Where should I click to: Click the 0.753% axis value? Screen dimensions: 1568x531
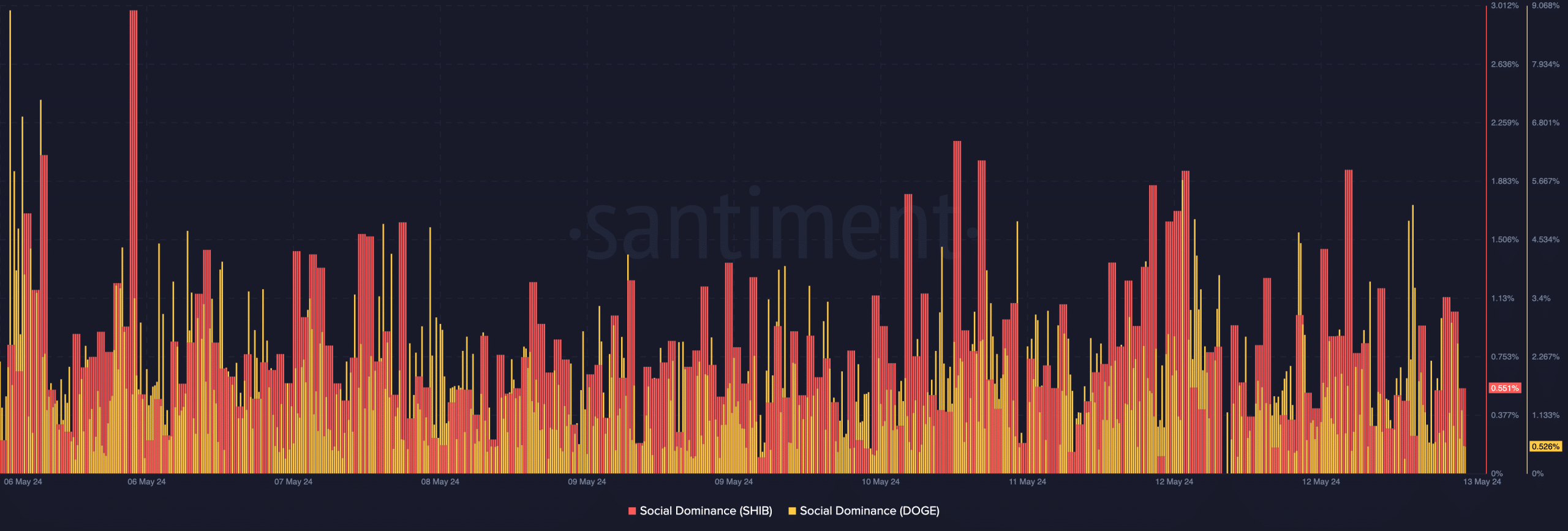(1505, 356)
